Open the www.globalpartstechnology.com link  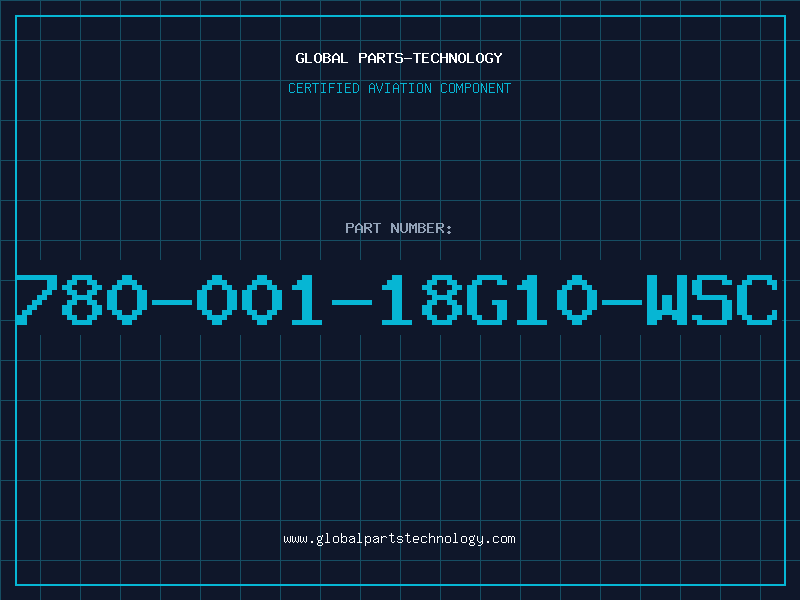[x=399, y=539]
